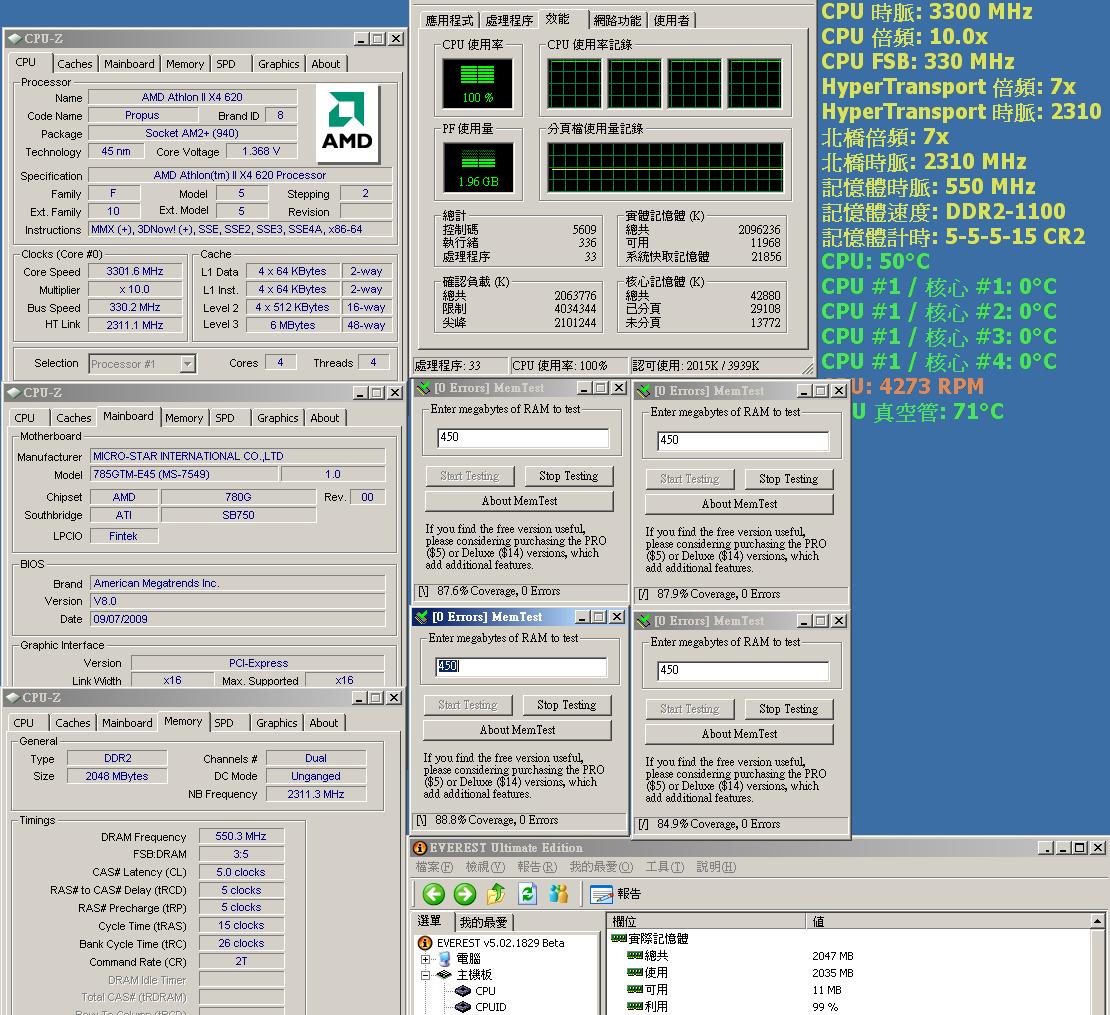Switch to 網路功能 tab in Task Manager
This screenshot has width=1110, height=1015.
tap(617, 20)
